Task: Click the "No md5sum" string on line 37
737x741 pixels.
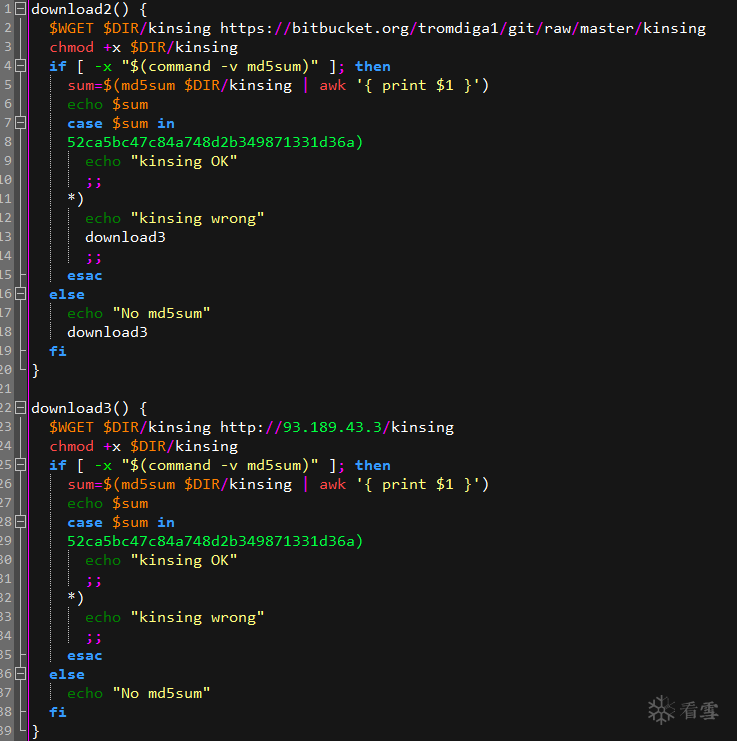Action: pos(161,693)
